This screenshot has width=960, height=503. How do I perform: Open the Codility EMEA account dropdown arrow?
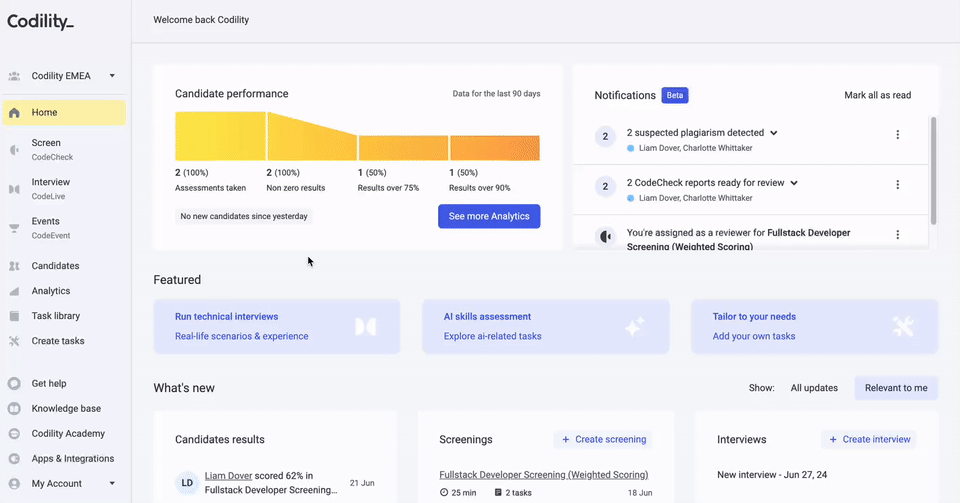(112, 76)
